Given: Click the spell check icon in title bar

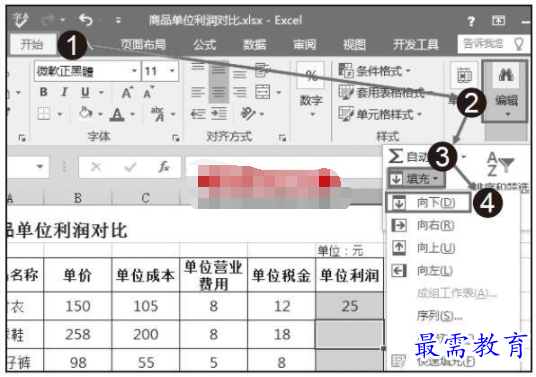Looking at the screenshot, I should click(20, 20).
